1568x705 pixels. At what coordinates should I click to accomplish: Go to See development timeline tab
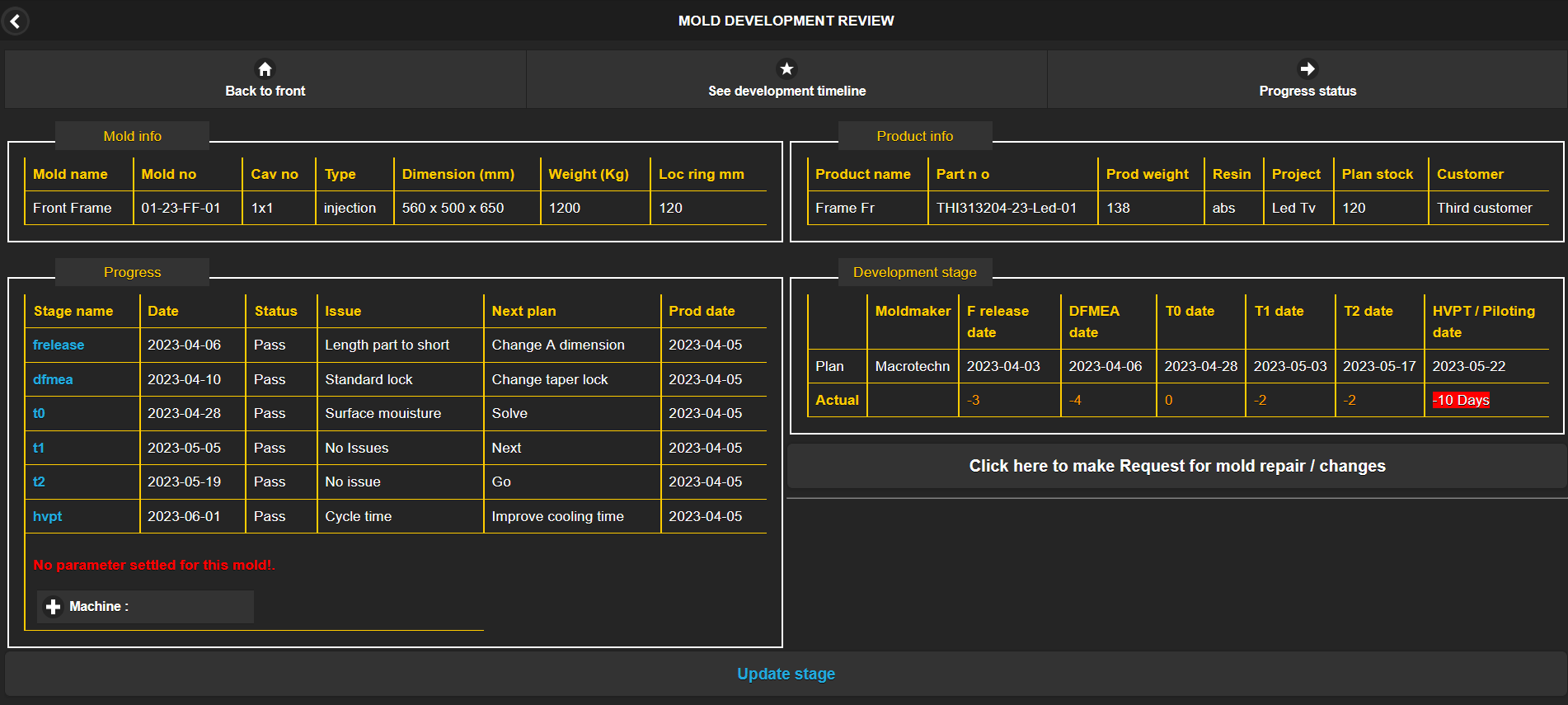[x=786, y=91]
